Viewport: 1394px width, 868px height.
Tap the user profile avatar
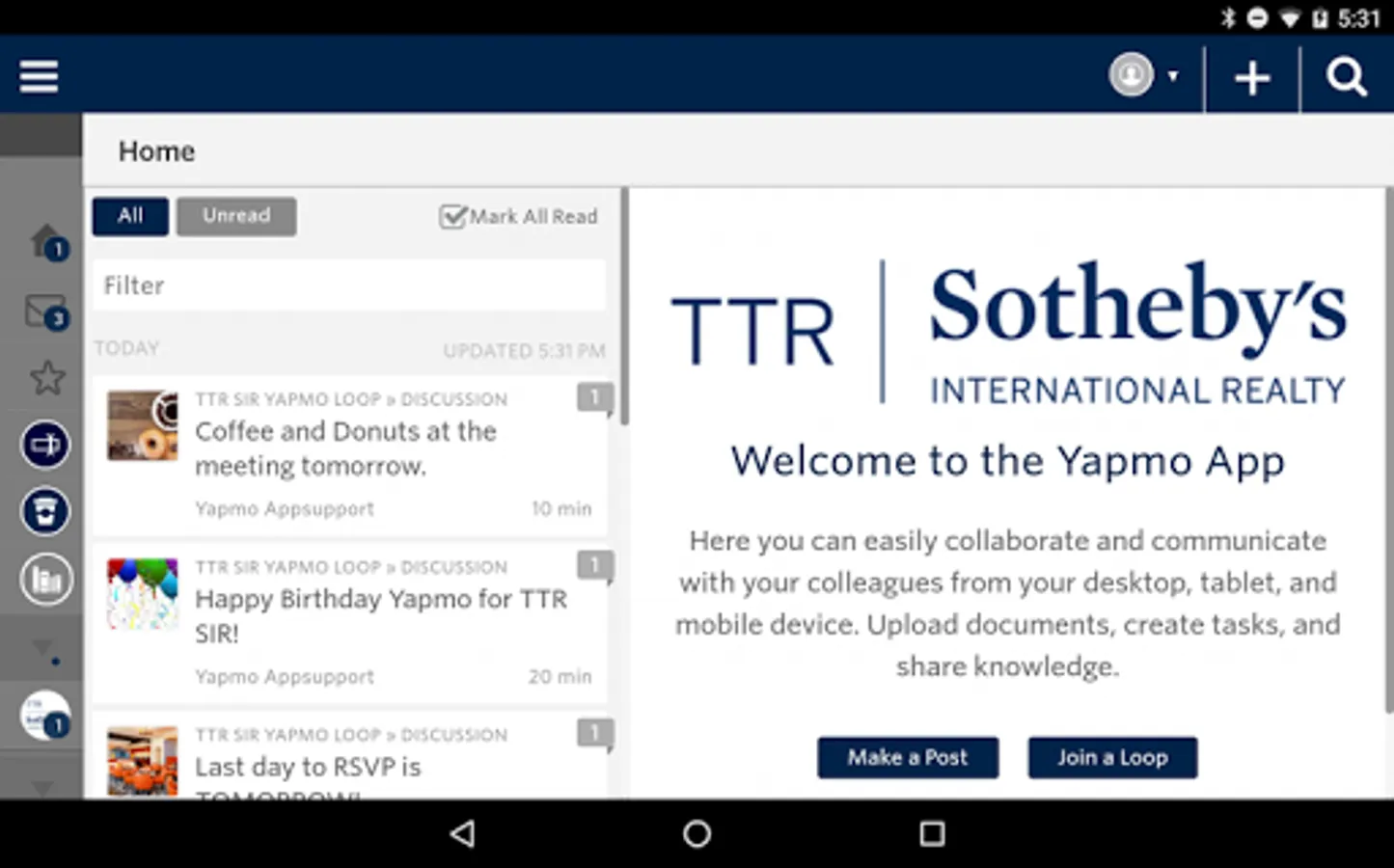point(1131,75)
